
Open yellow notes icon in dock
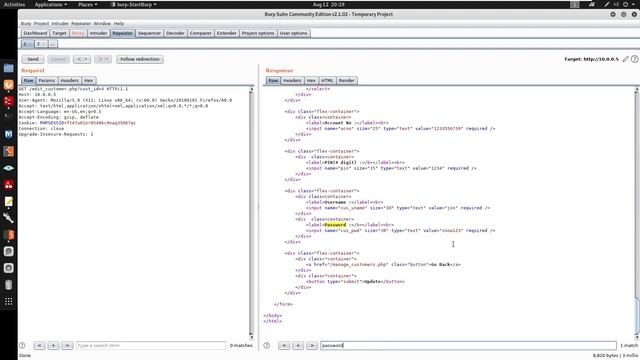pyautogui.click(x=9, y=201)
